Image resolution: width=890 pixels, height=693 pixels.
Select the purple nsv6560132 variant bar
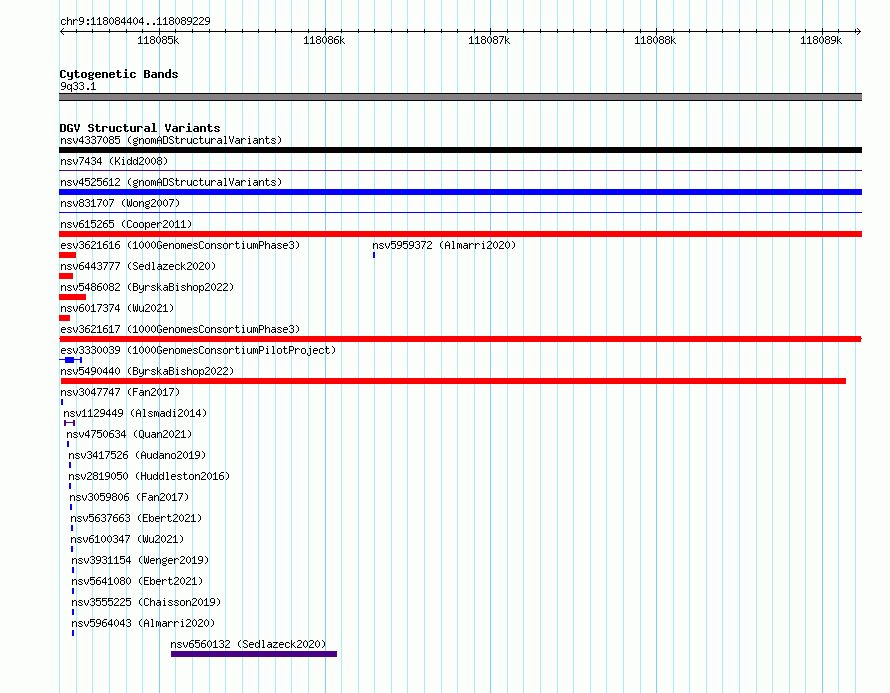click(254, 654)
